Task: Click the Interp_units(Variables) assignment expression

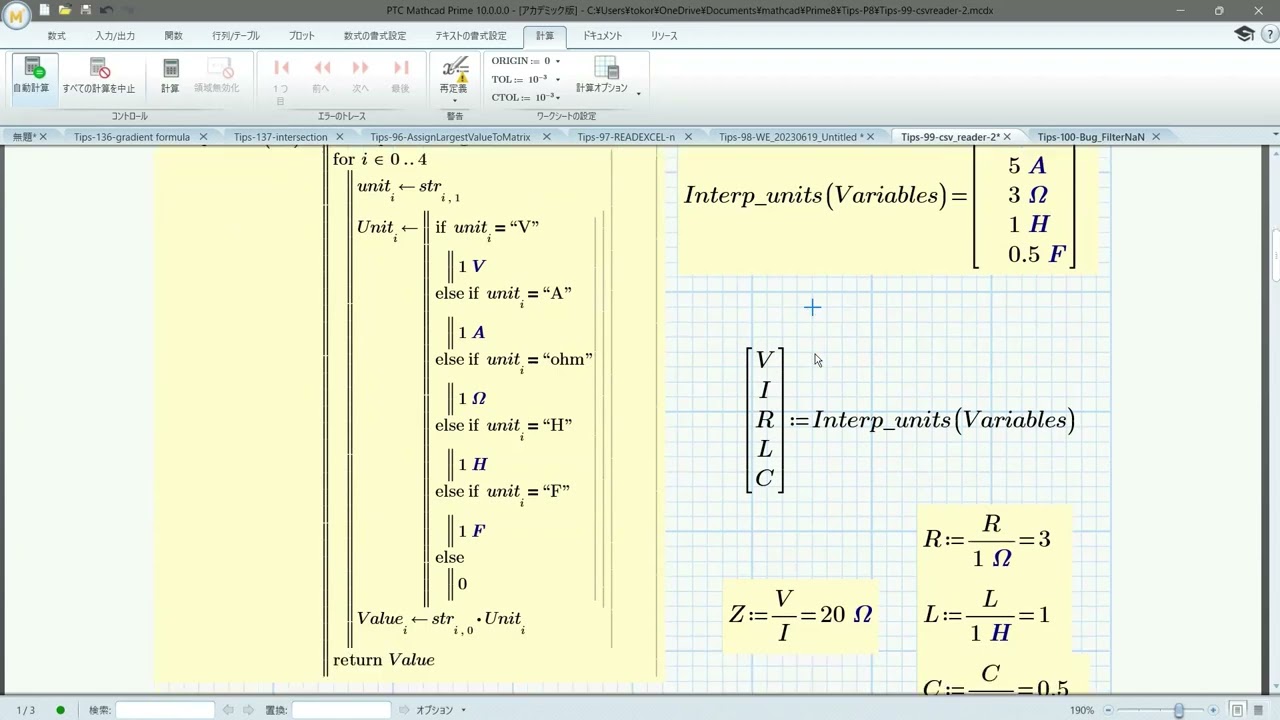Action: coord(911,420)
